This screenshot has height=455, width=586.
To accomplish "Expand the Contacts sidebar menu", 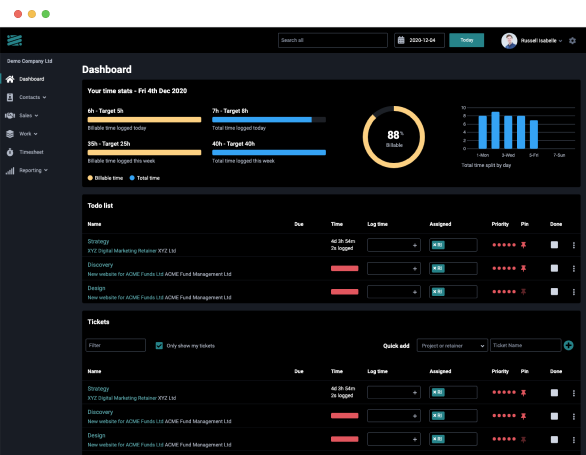I will [44, 97].
